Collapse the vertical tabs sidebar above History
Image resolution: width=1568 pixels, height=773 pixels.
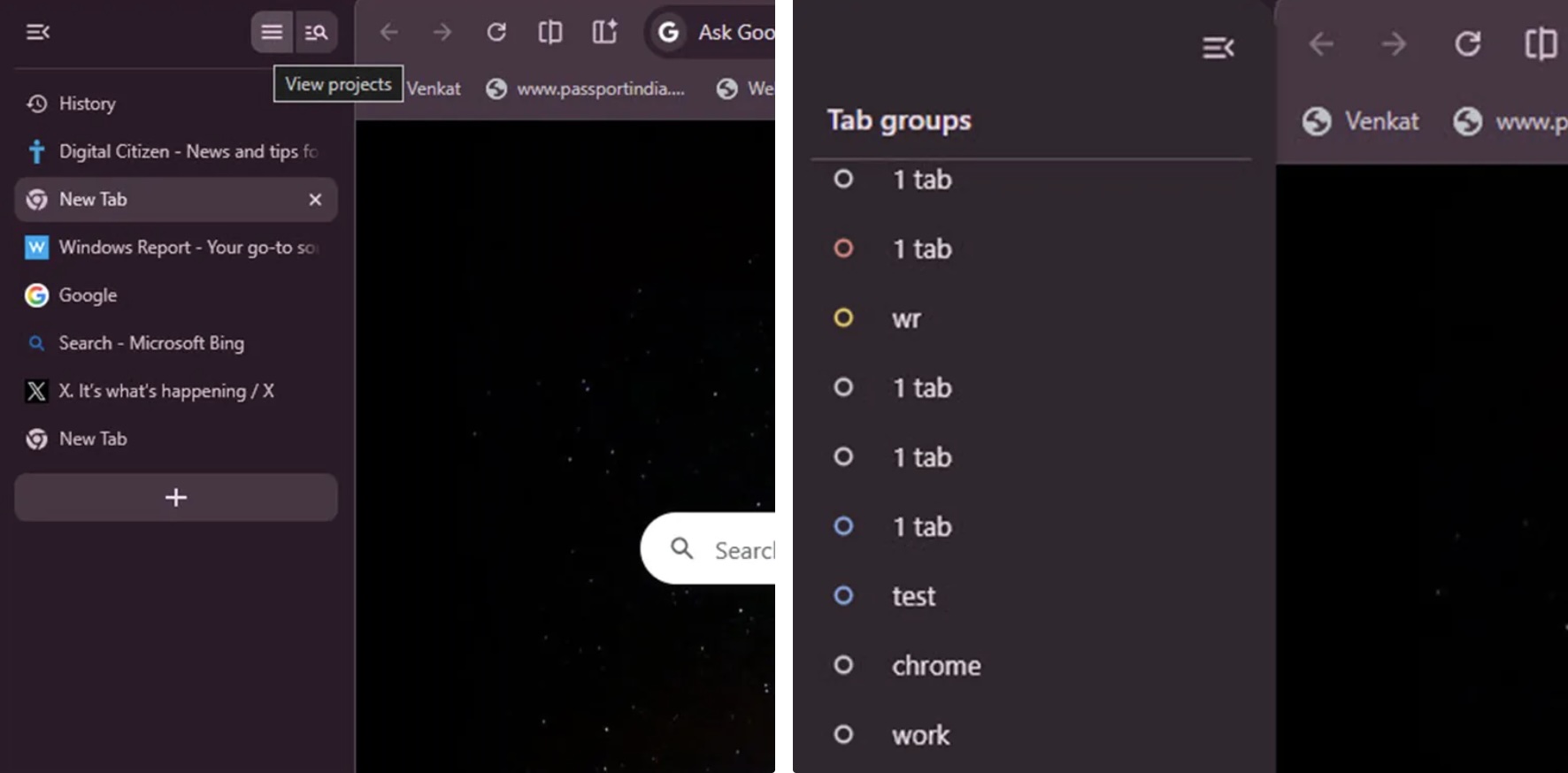pyautogui.click(x=38, y=33)
